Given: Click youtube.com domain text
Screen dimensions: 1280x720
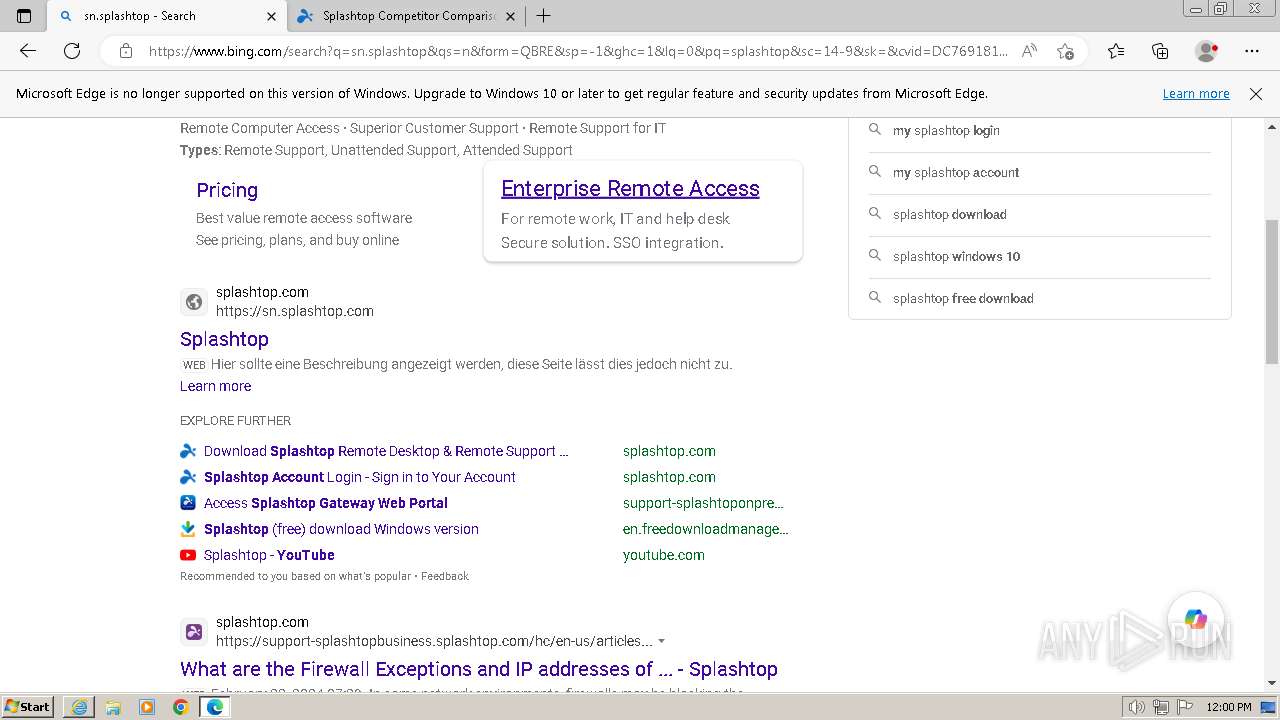Looking at the screenshot, I should pos(664,555).
